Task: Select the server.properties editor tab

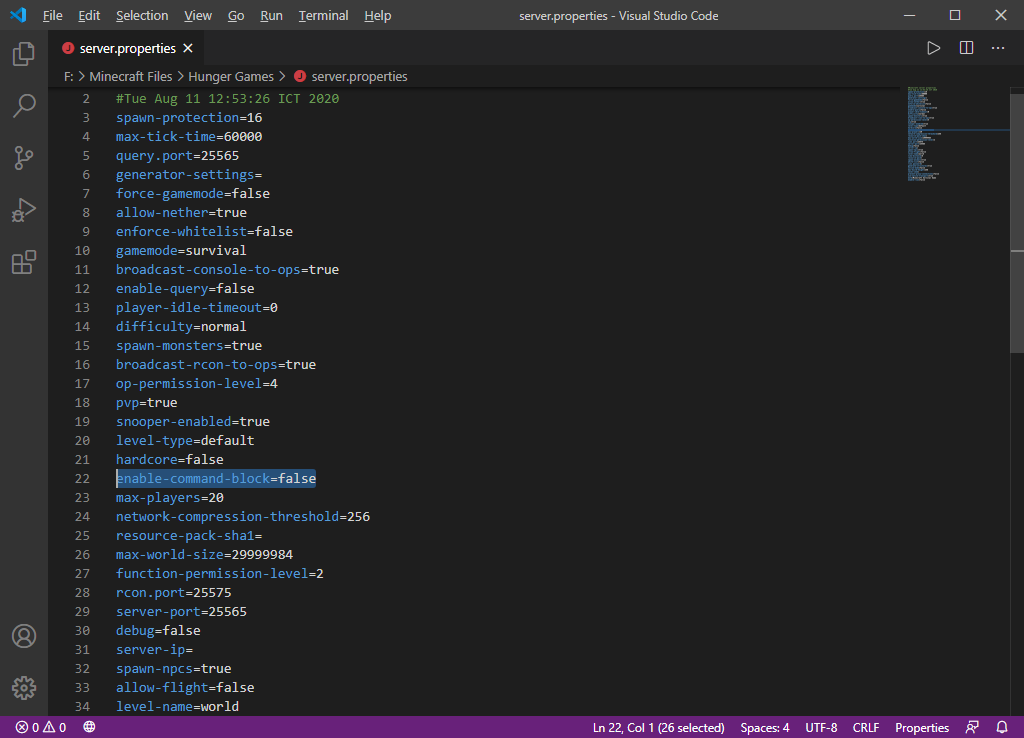Action: coord(127,48)
